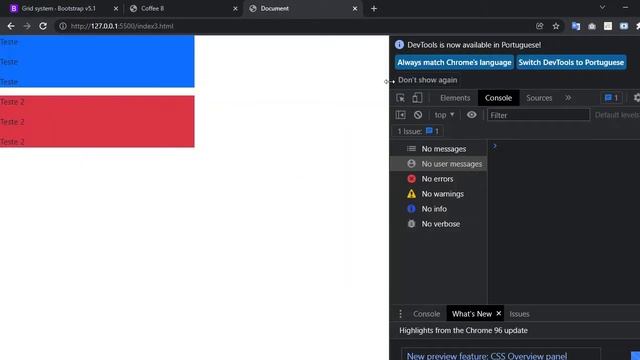
Task: Switch to Grid system Bootstrap browser tab
Action: pos(59,9)
